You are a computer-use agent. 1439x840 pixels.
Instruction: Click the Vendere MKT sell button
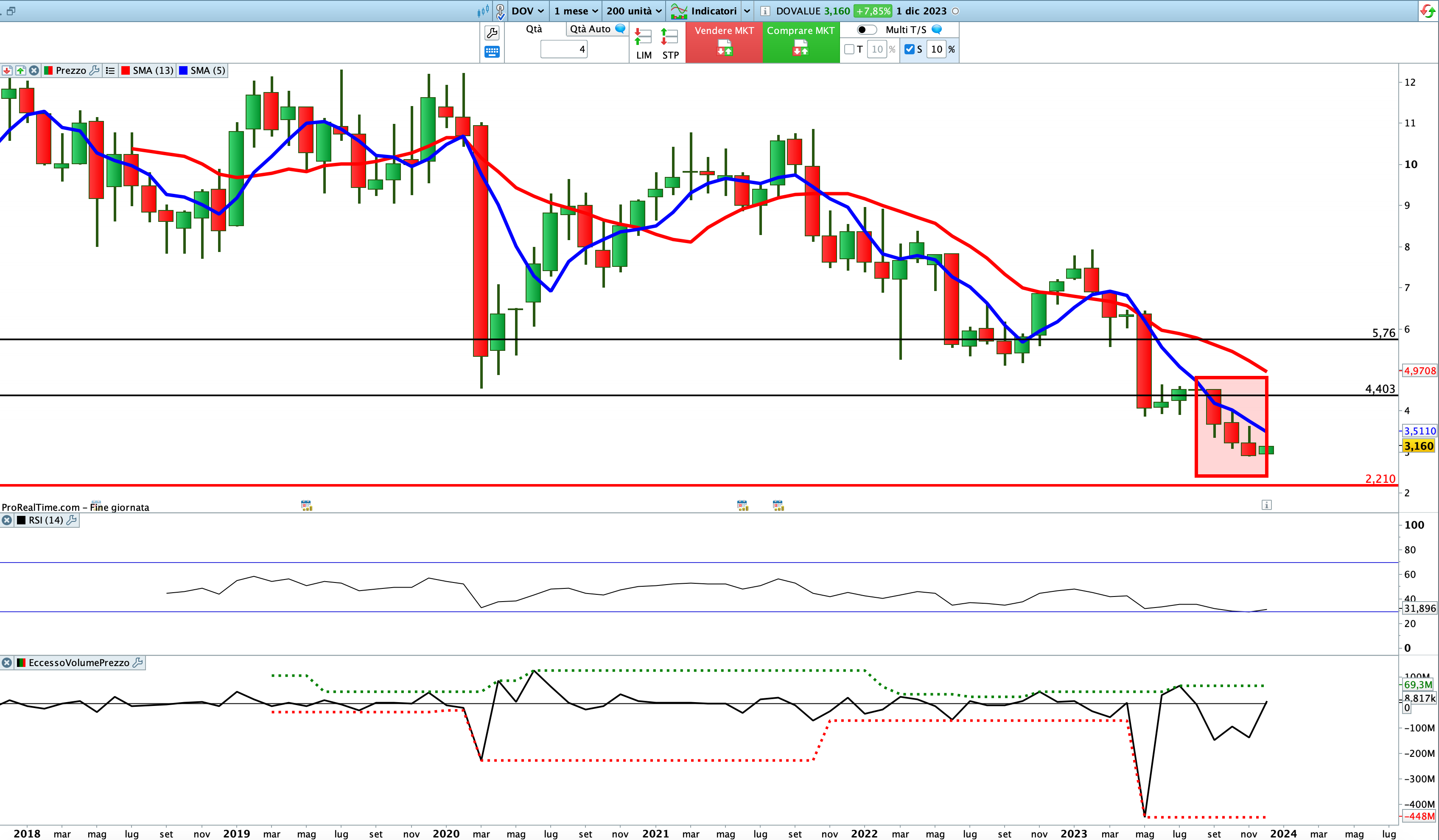pos(724,42)
